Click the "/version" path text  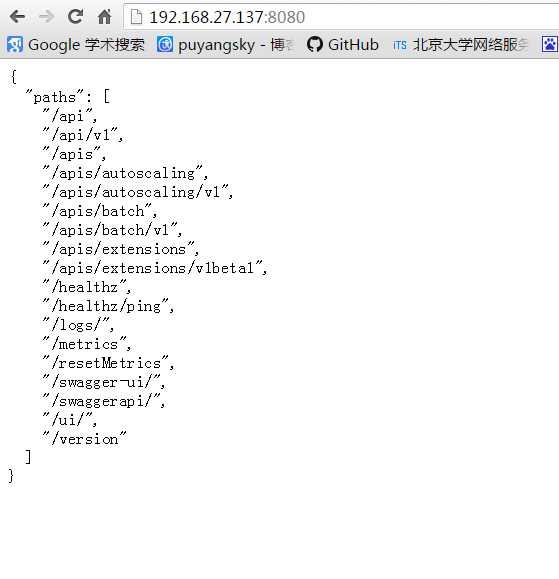pos(84,439)
